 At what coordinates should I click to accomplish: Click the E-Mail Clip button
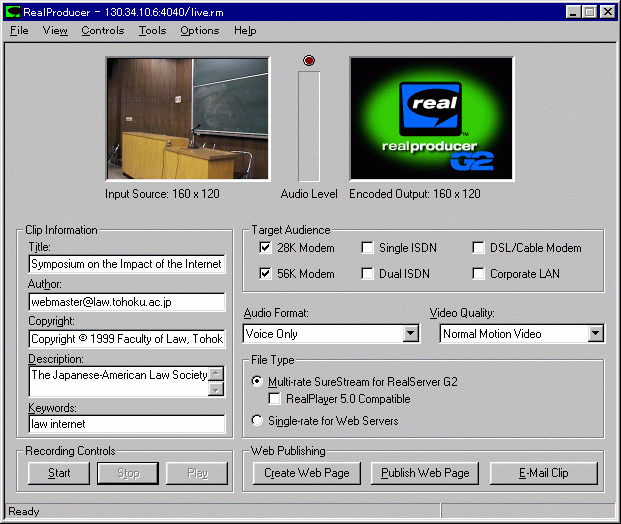click(x=543, y=473)
